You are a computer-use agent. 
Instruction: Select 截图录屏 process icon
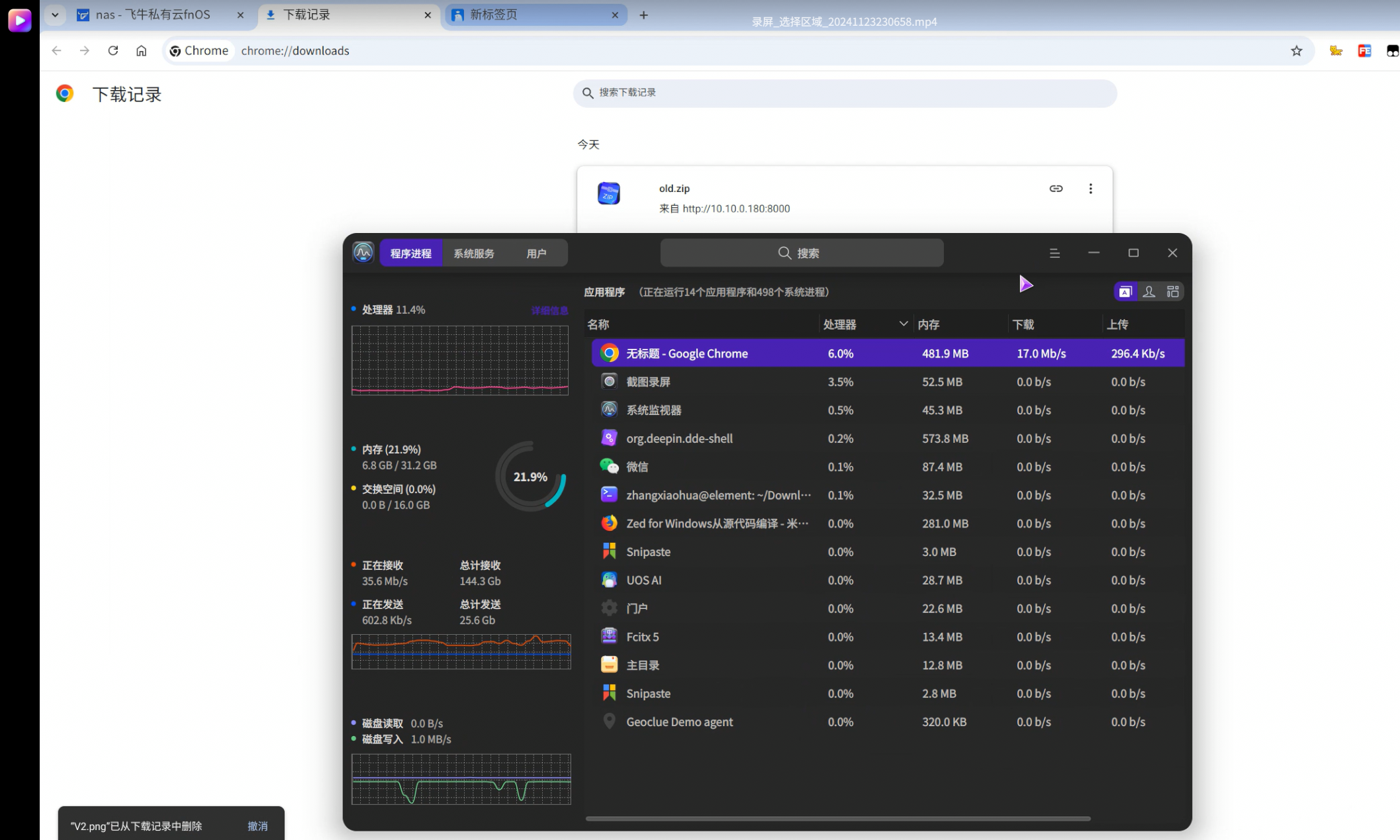click(x=609, y=382)
